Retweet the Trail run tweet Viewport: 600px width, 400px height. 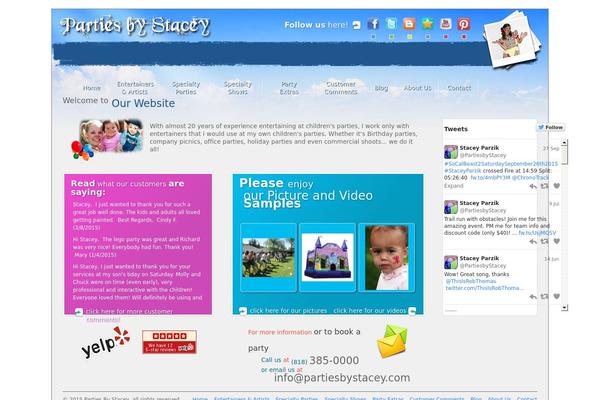[544, 242]
